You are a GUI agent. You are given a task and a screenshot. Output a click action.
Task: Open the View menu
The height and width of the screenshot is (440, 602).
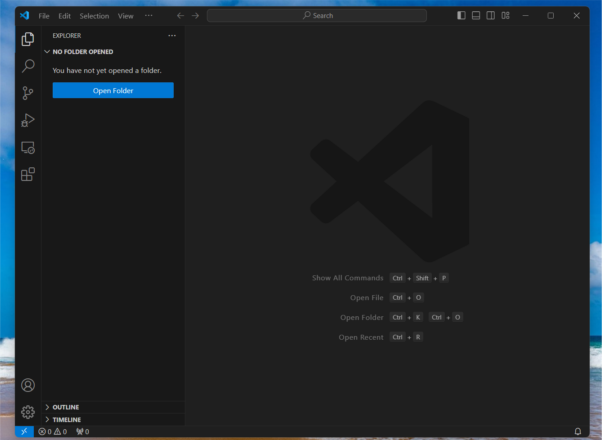126,16
